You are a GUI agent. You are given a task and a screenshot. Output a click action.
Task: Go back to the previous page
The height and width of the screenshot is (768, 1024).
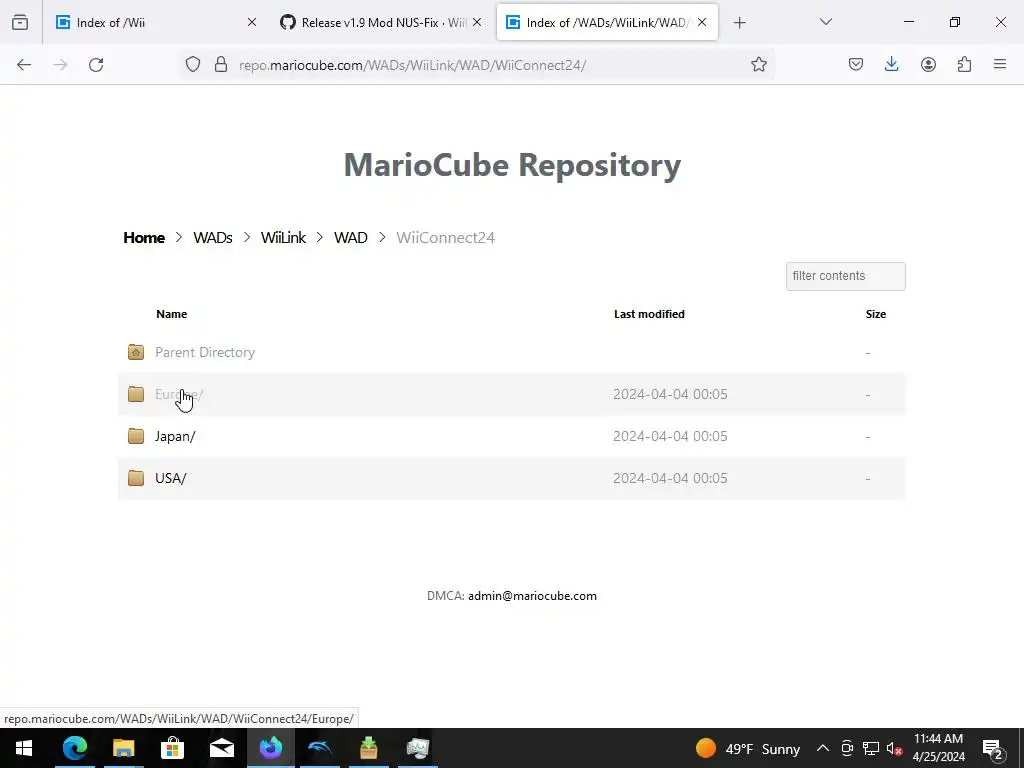pos(24,65)
